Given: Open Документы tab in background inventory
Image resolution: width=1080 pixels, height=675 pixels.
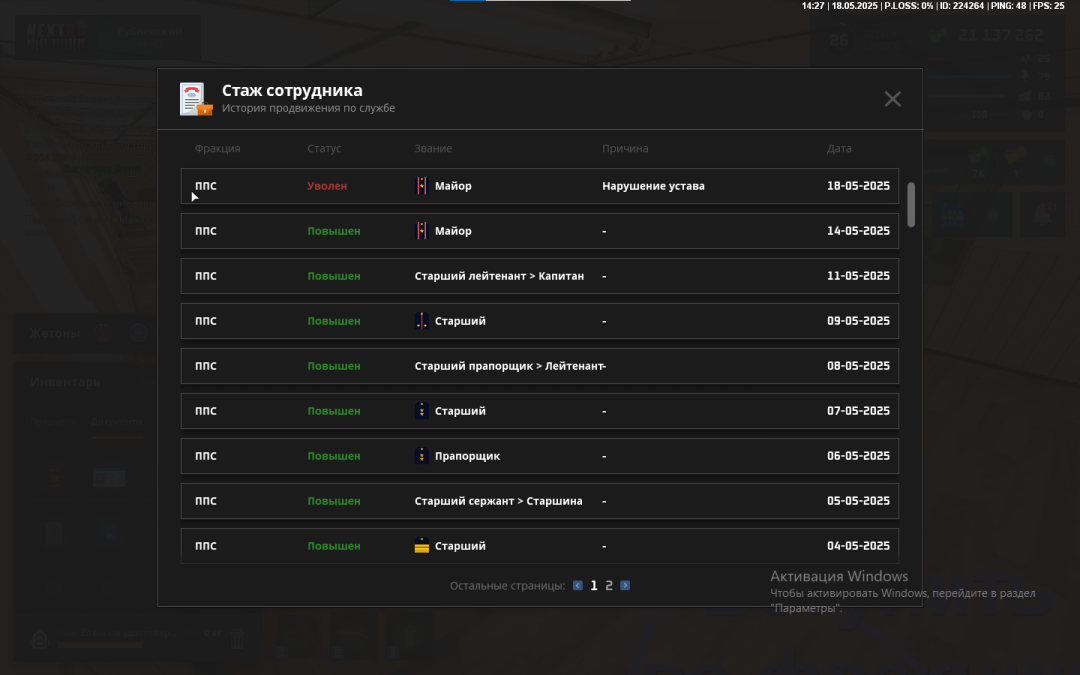Looking at the screenshot, I should (x=116, y=422).
